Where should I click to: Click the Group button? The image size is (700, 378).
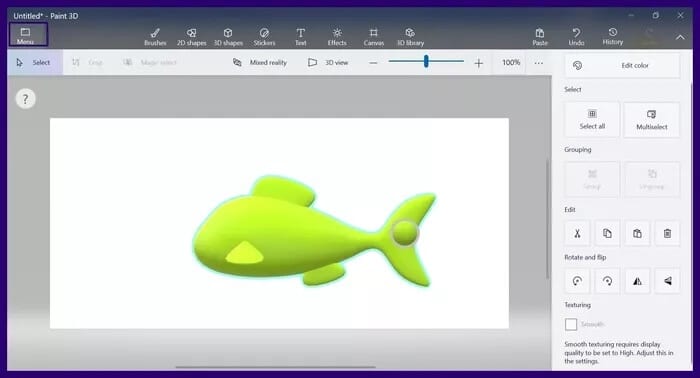coord(592,179)
